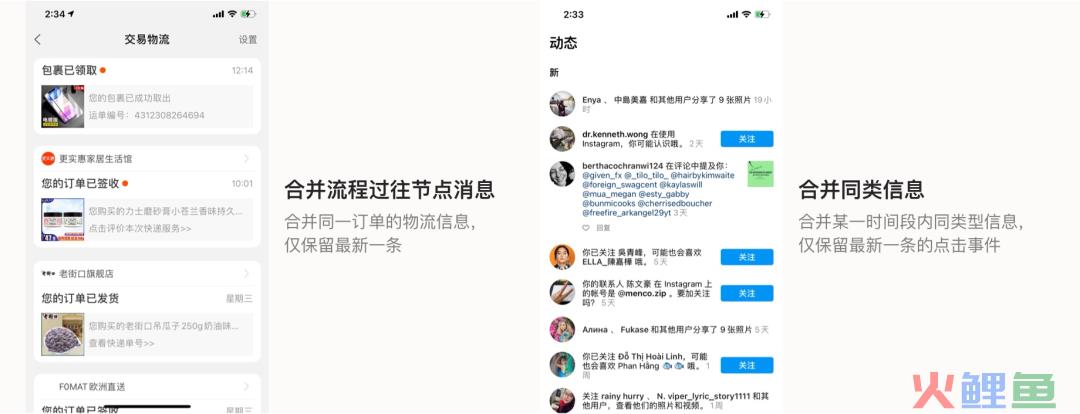Image resolution: width=1080 pixels, height=414 pixels.
Task: Follow ELLA_陳嘉樺 with 关注 button
Action: click(747, 257)
